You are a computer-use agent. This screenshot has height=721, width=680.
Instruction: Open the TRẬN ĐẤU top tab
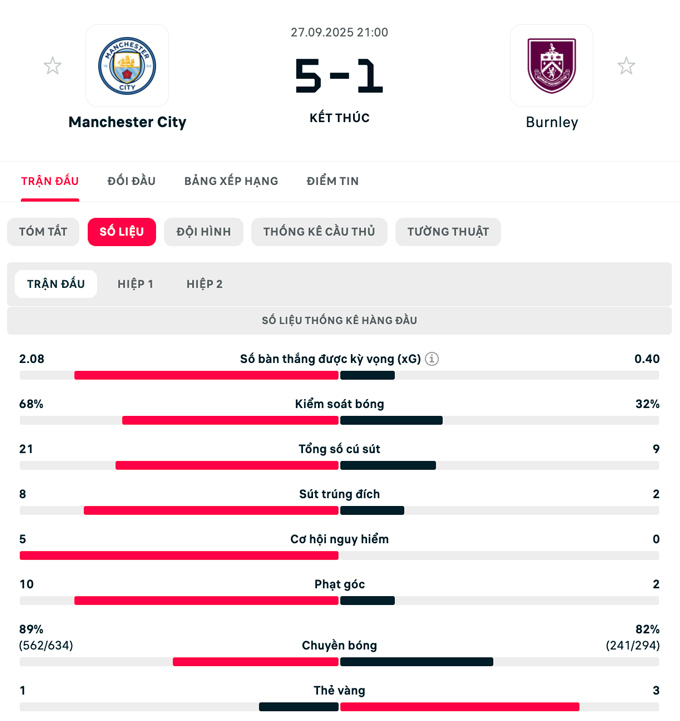click(x=50, y=181)
